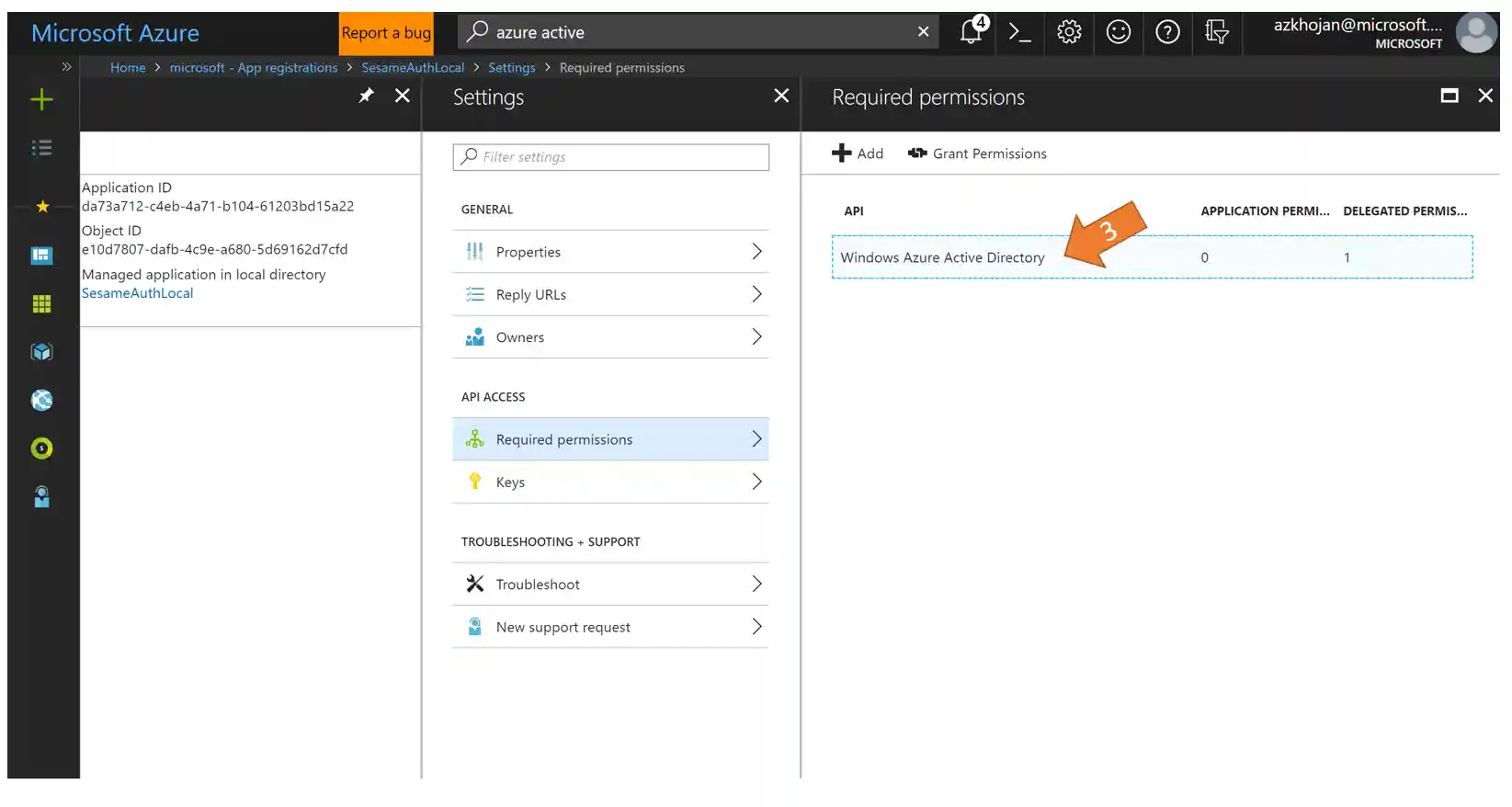The height and width of the screenshot is (807, 1512).
Task: Select the Windows Azure Active Directory row
Action: coord(1153,257)
